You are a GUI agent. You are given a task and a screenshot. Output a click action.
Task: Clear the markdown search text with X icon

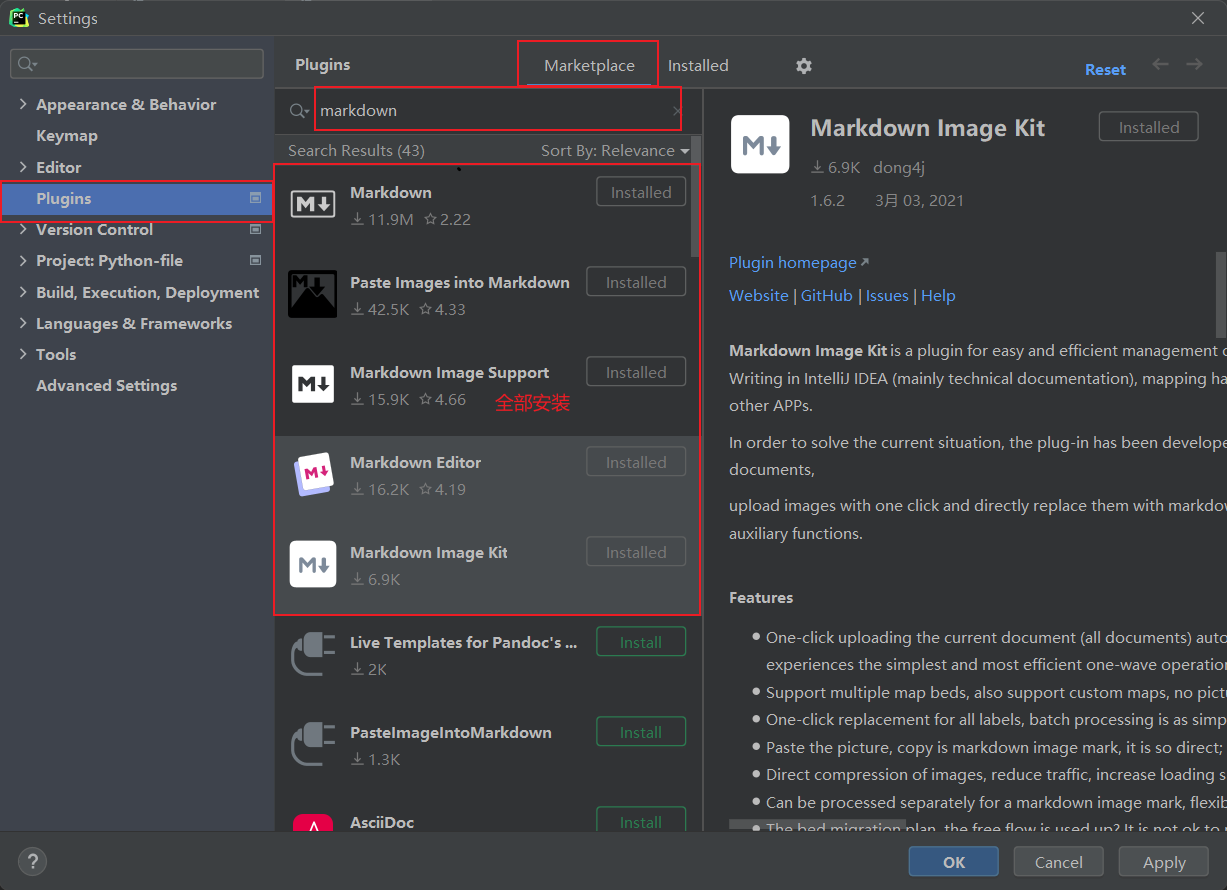[x=677, y=111]
